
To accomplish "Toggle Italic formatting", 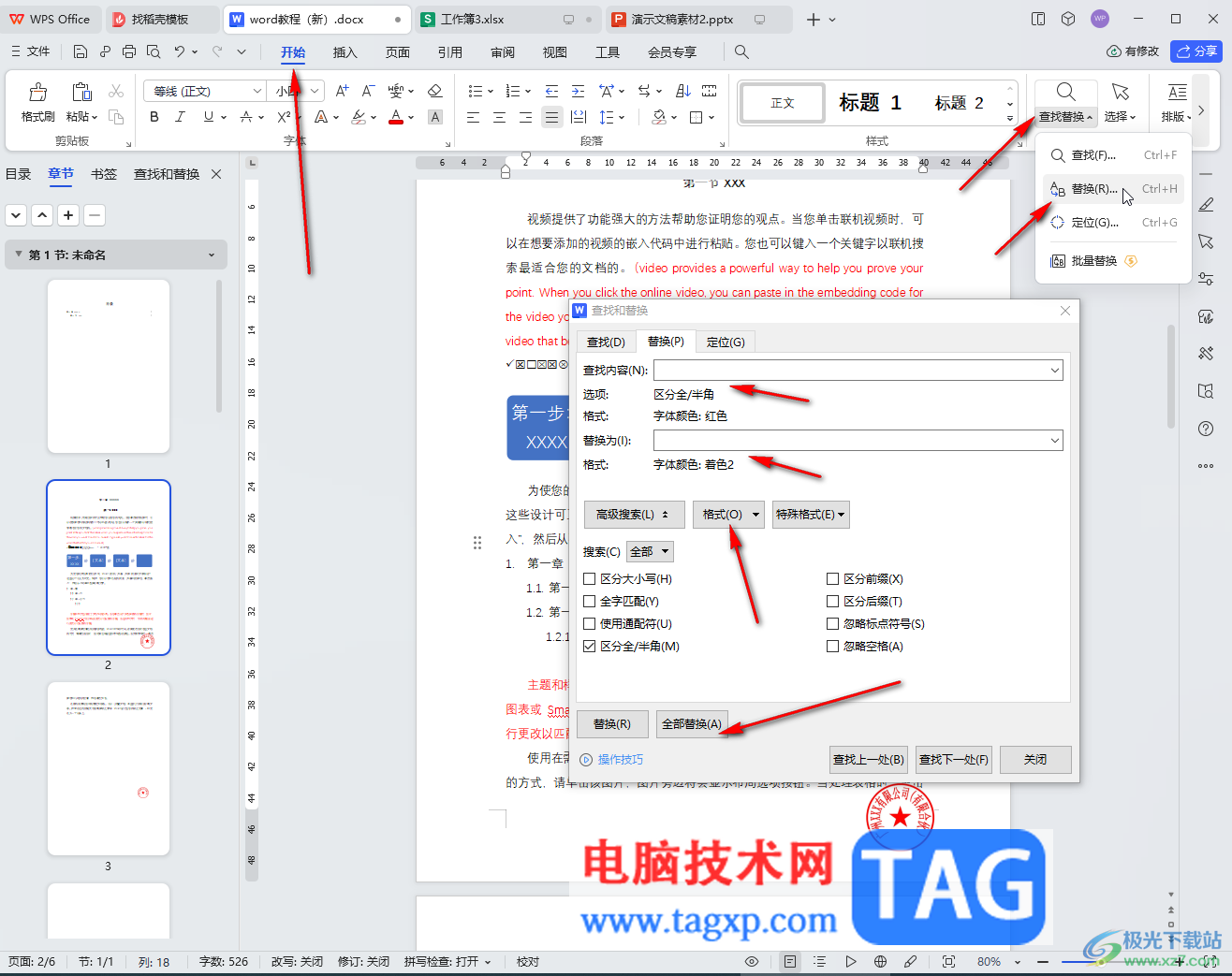I will tap(181, 117).
